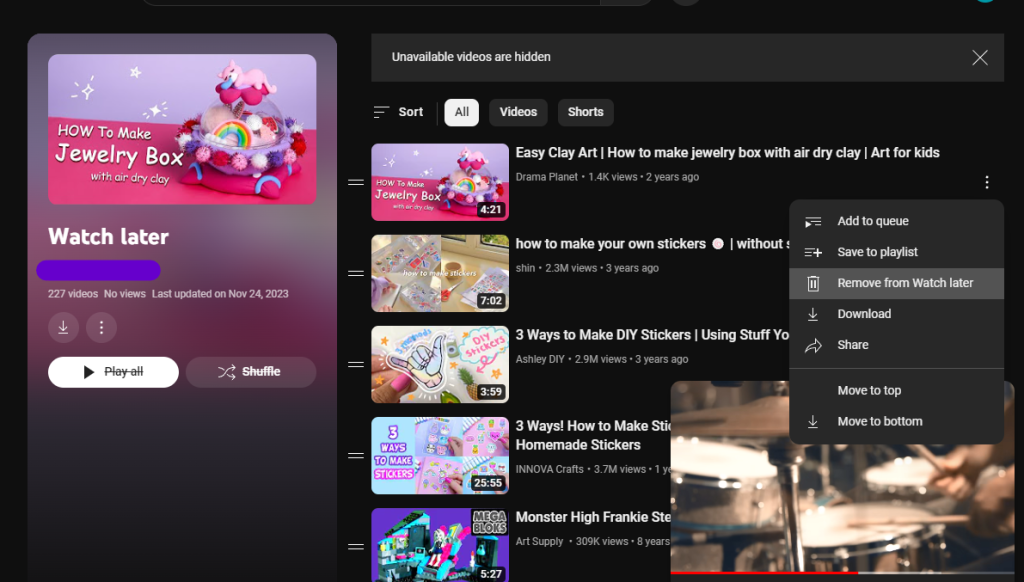Click '227 videos' playlist info text

click(72, 294)
